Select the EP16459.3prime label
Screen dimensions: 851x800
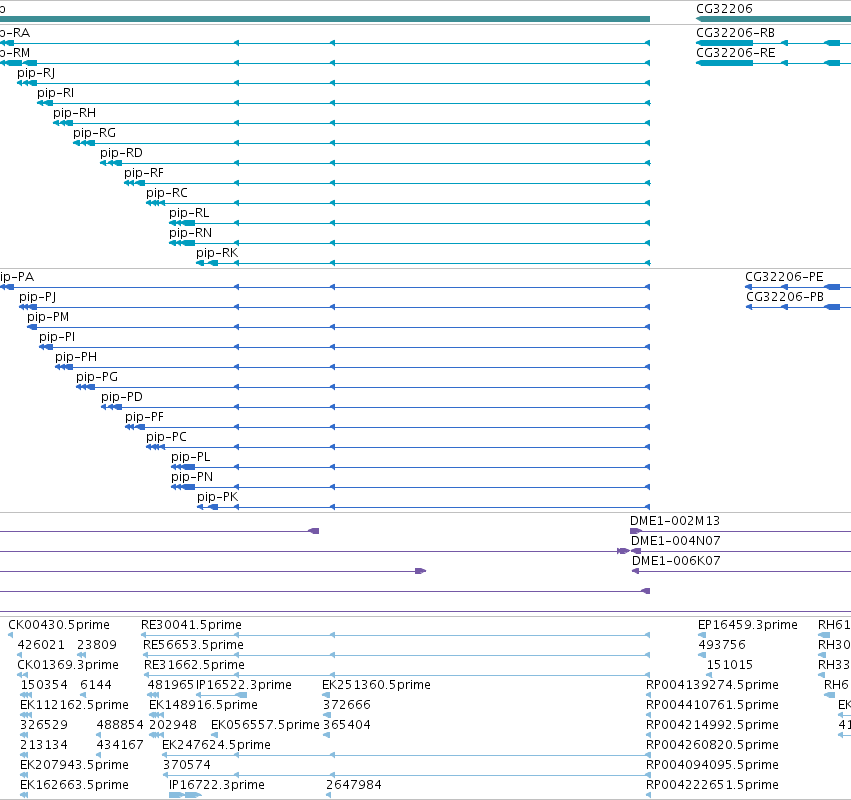(x=748, y=625)
